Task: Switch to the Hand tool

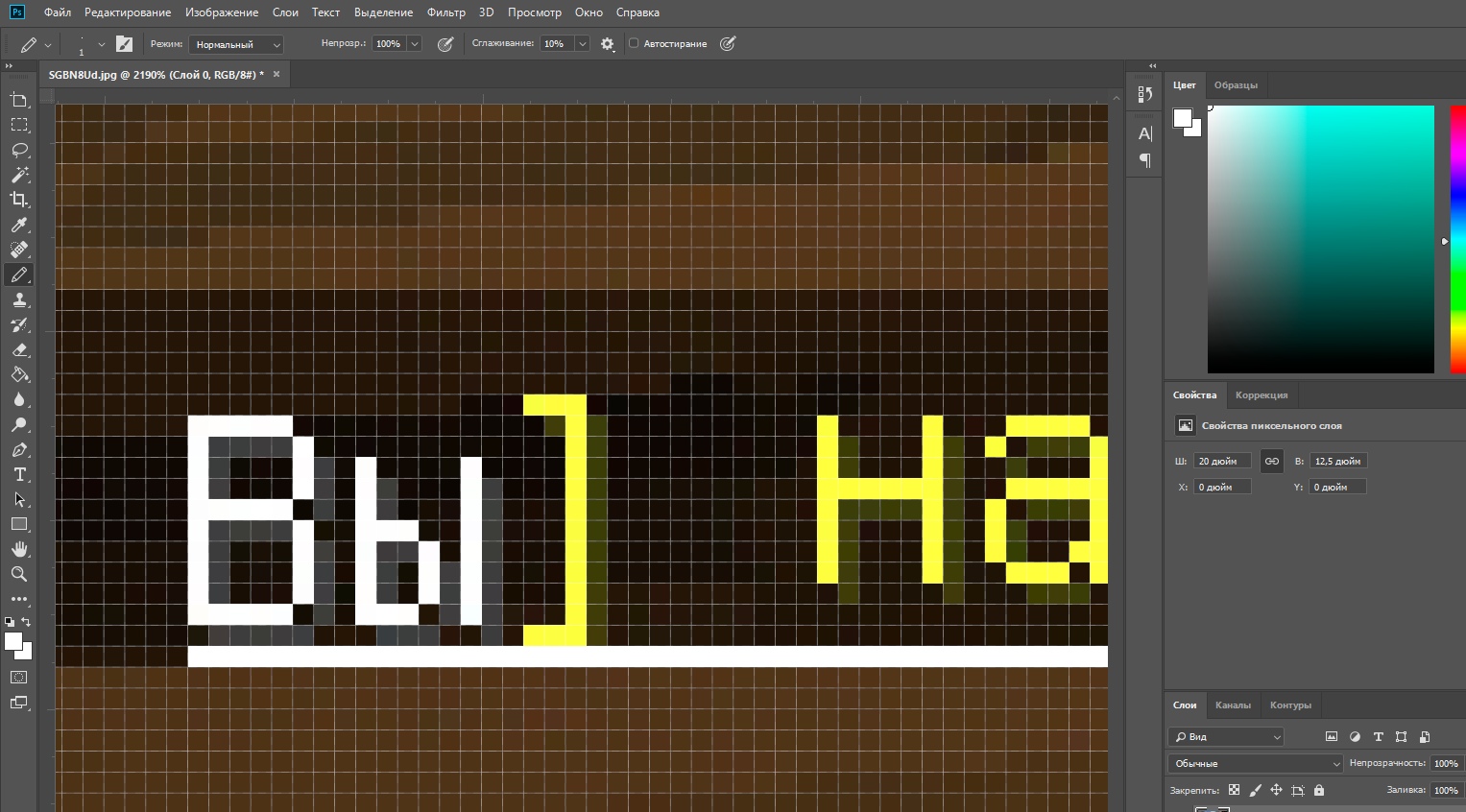Action: (x=19, y=549)
